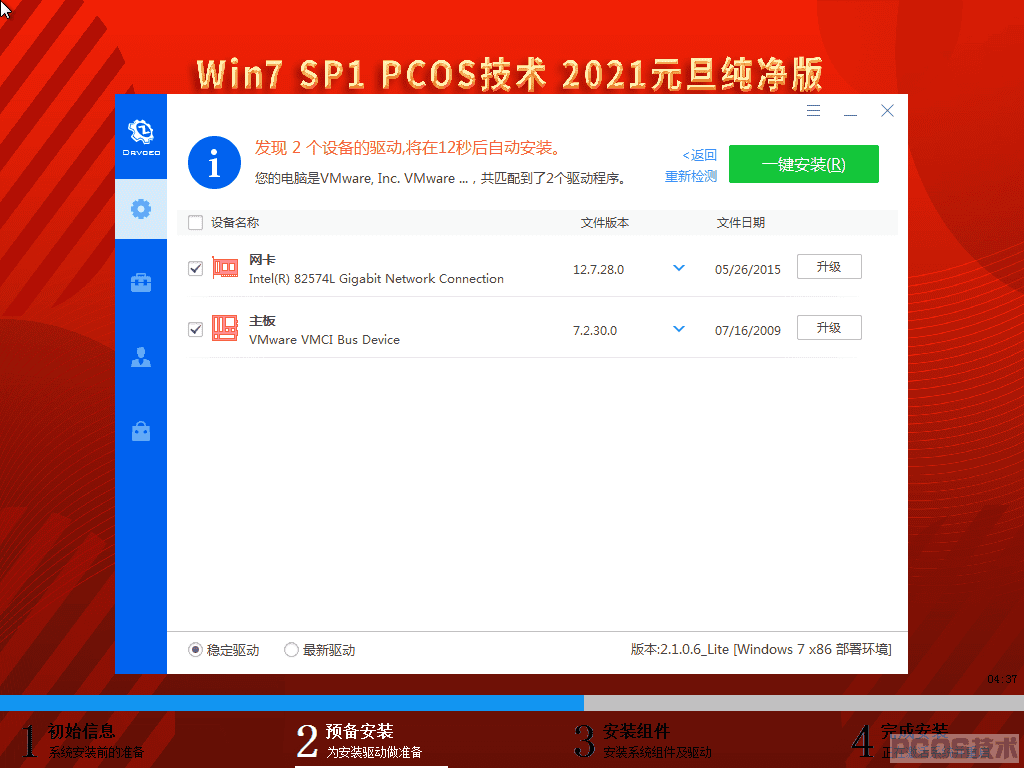Click setup step 1 初始信息
This screenshot has height=768, width=1024.
[x=83, y=741]
